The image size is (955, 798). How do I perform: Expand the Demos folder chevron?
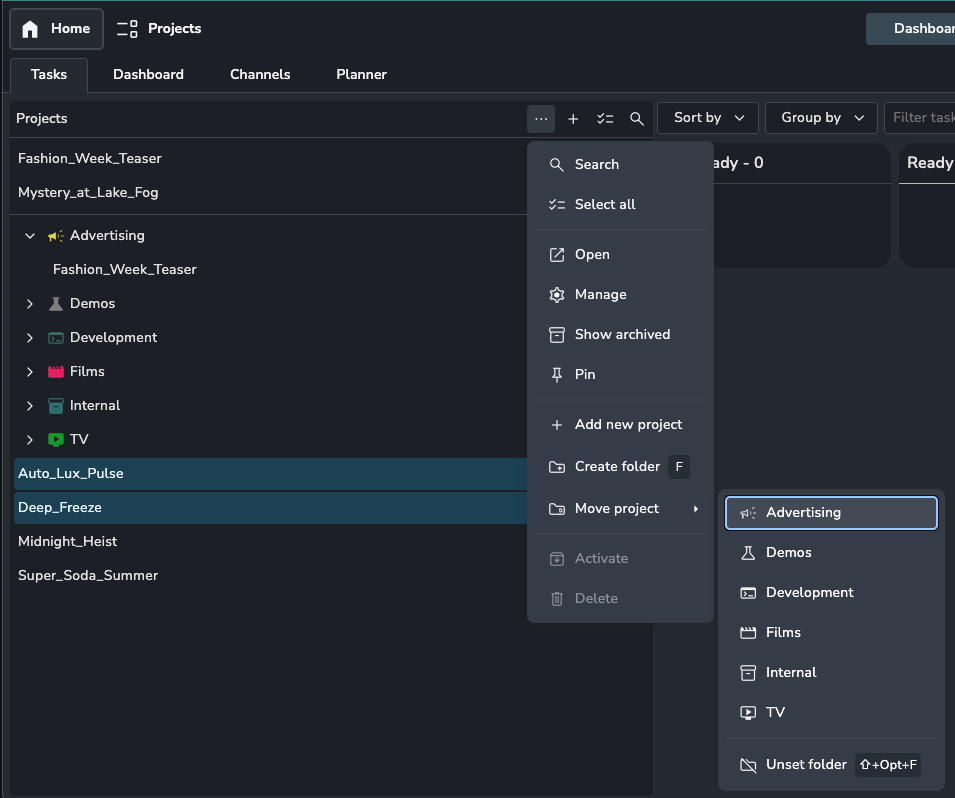click(30, 303)
